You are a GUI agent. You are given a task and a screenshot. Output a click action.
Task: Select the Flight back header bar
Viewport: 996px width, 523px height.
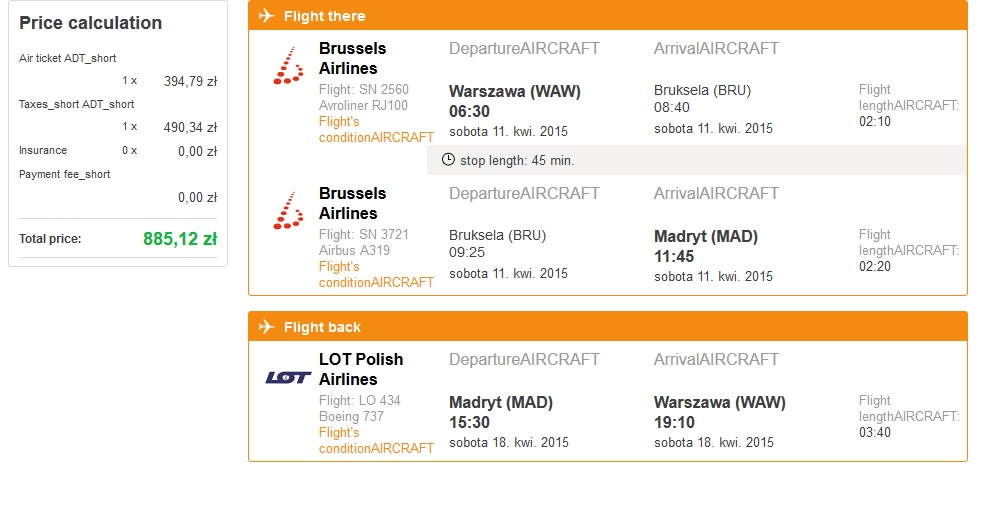pyautogui.click(x=608, y=327)
